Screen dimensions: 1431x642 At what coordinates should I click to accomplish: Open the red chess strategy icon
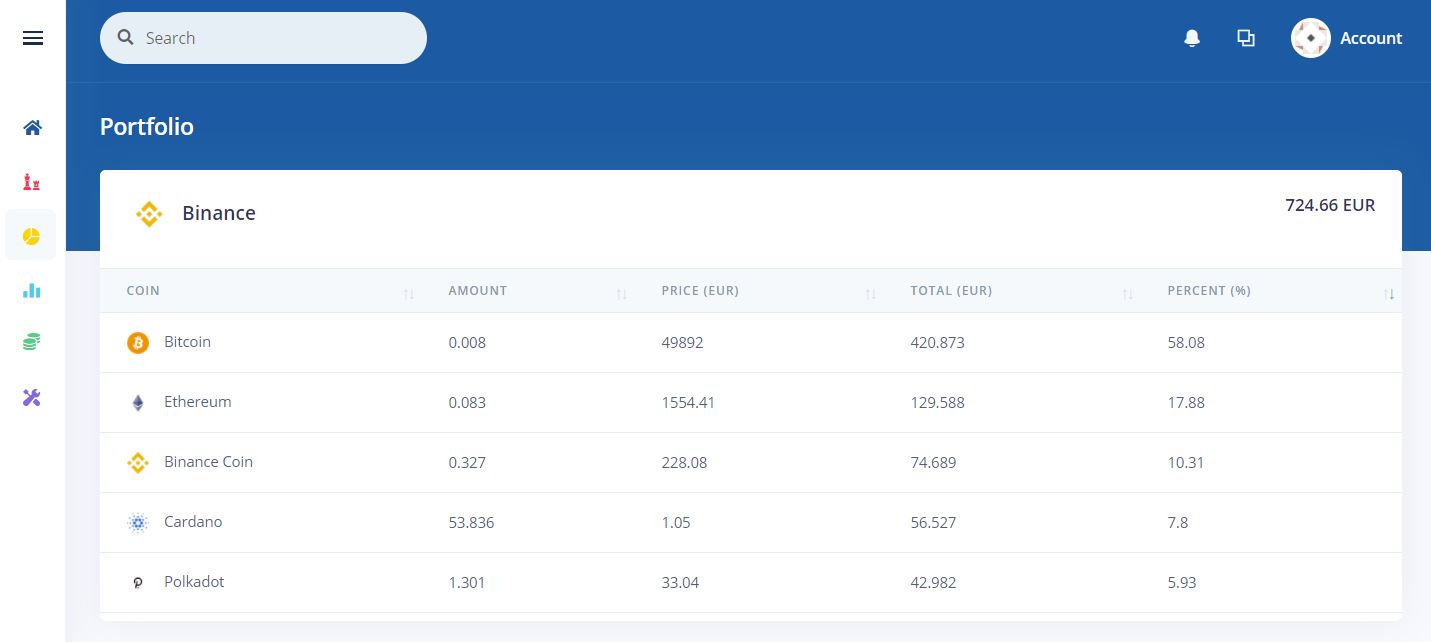tap(32, 182)
